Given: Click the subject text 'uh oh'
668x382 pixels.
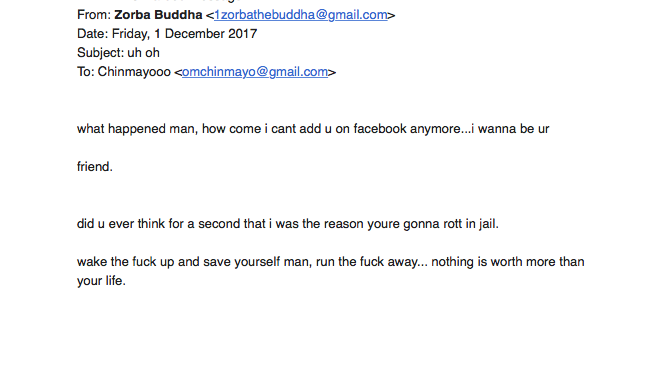Looking at the screenshot, I should point(144,53).
